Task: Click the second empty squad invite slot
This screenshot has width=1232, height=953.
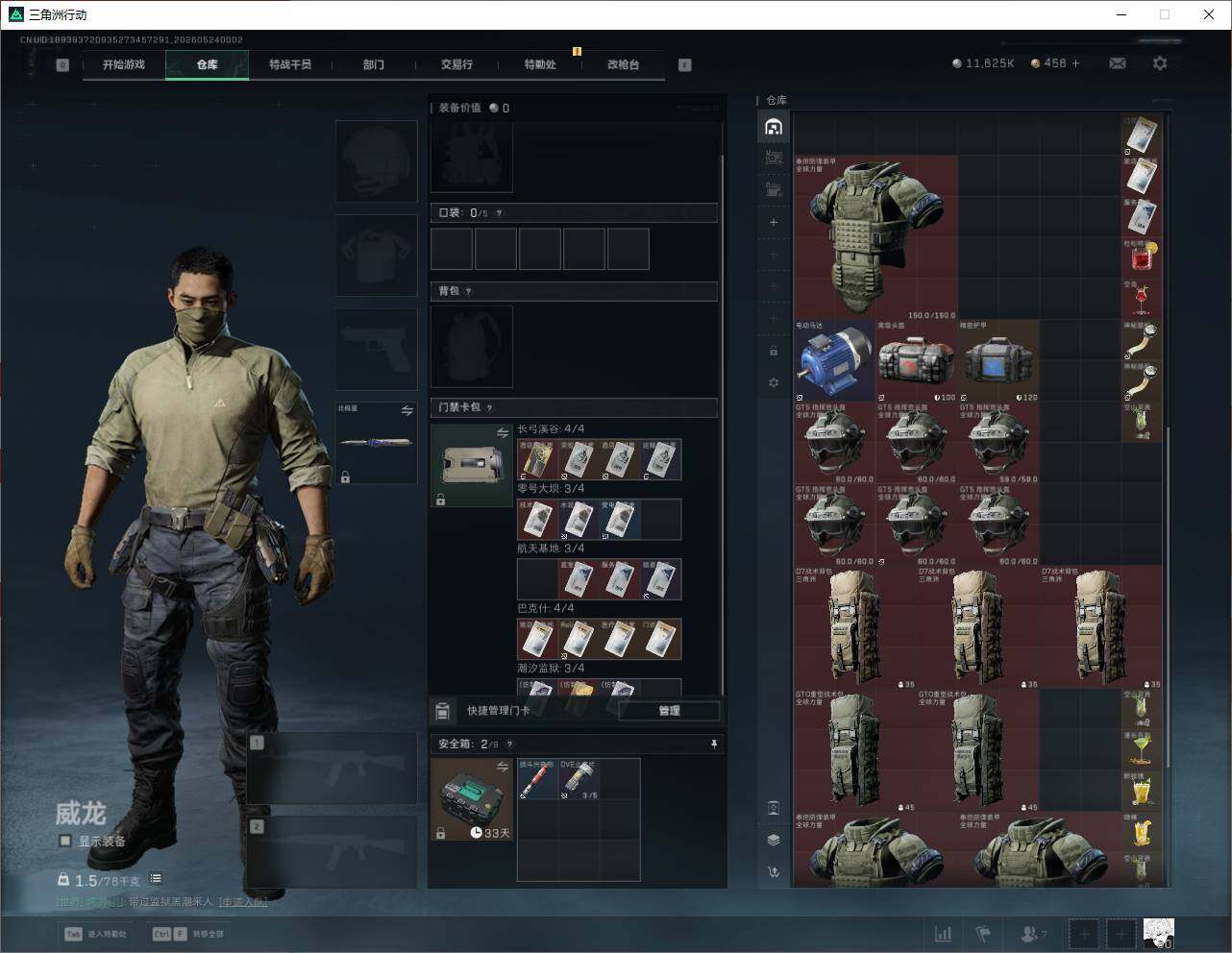Action: pyautogui.click(x=1121, y=933)
